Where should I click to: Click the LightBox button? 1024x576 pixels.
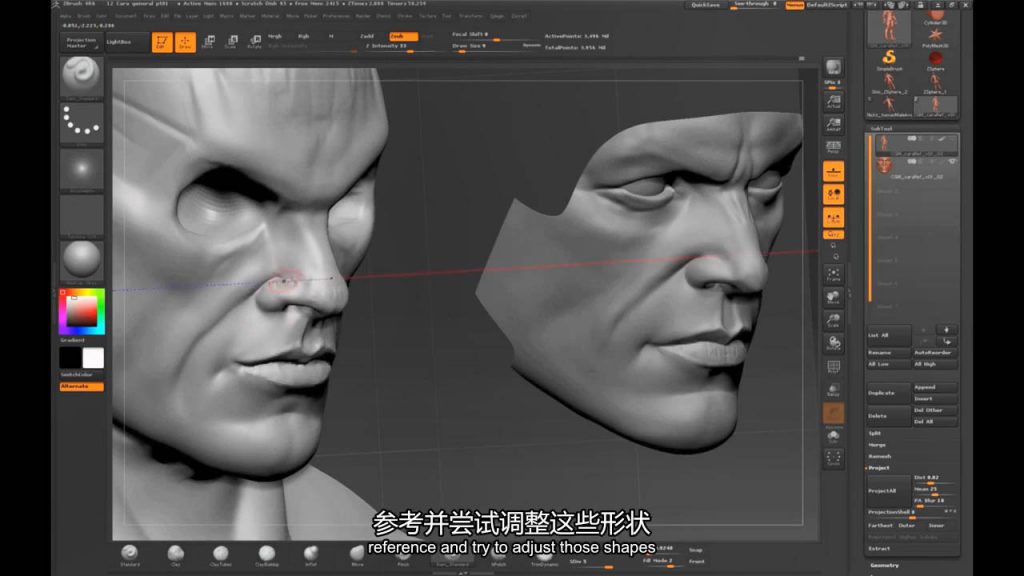[126, 42]
